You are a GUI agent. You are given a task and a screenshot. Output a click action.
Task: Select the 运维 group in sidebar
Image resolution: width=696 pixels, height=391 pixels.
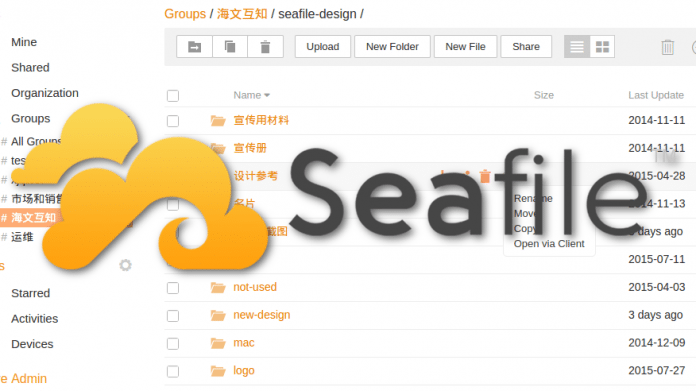[x=22, y=237]
